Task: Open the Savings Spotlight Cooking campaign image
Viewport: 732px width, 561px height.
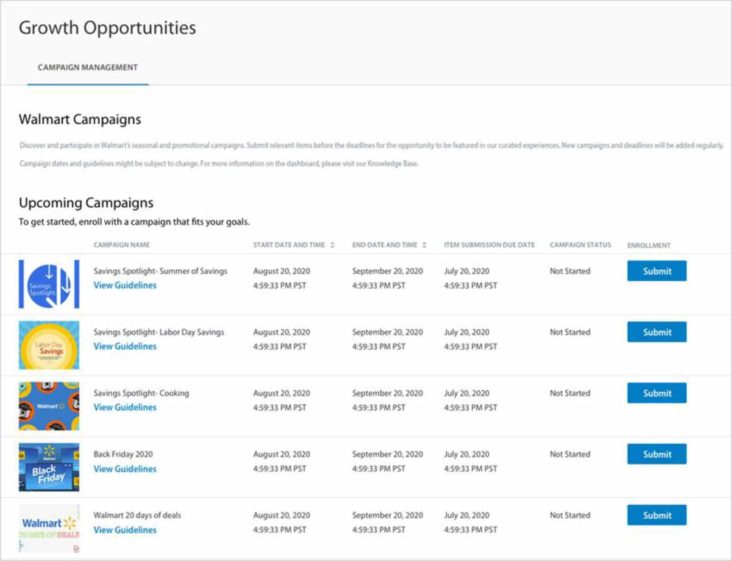Action: (x=49, y=406)
